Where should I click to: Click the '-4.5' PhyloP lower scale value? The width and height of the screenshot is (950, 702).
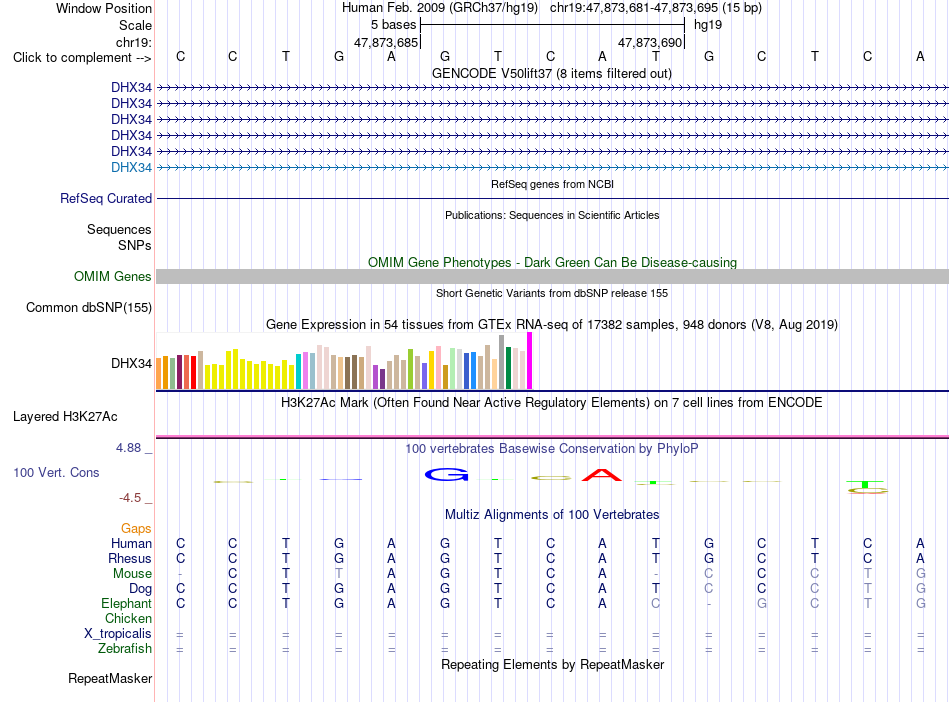tap(130, 498)
